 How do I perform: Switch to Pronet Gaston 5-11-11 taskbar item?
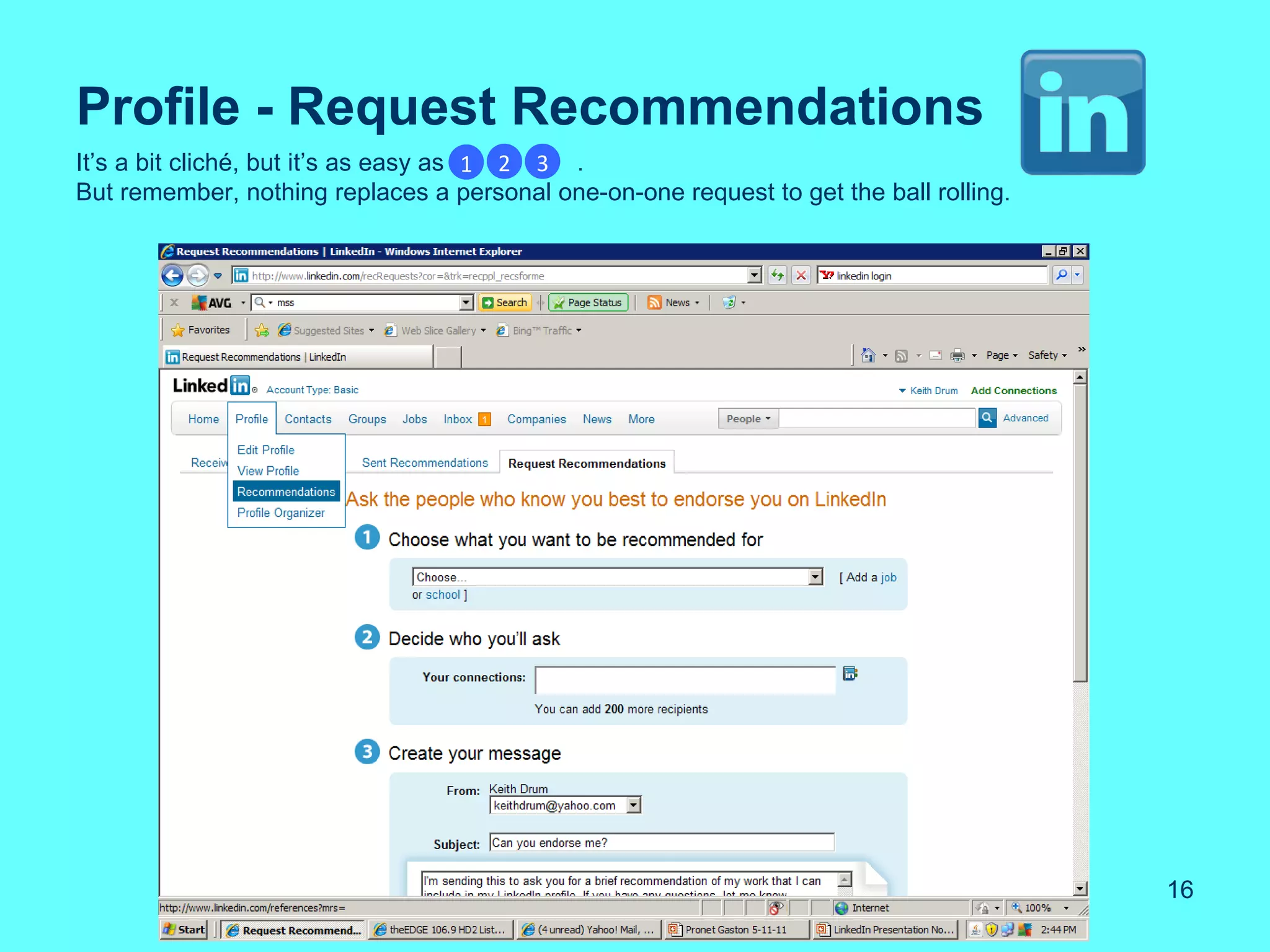click(737, 930)
